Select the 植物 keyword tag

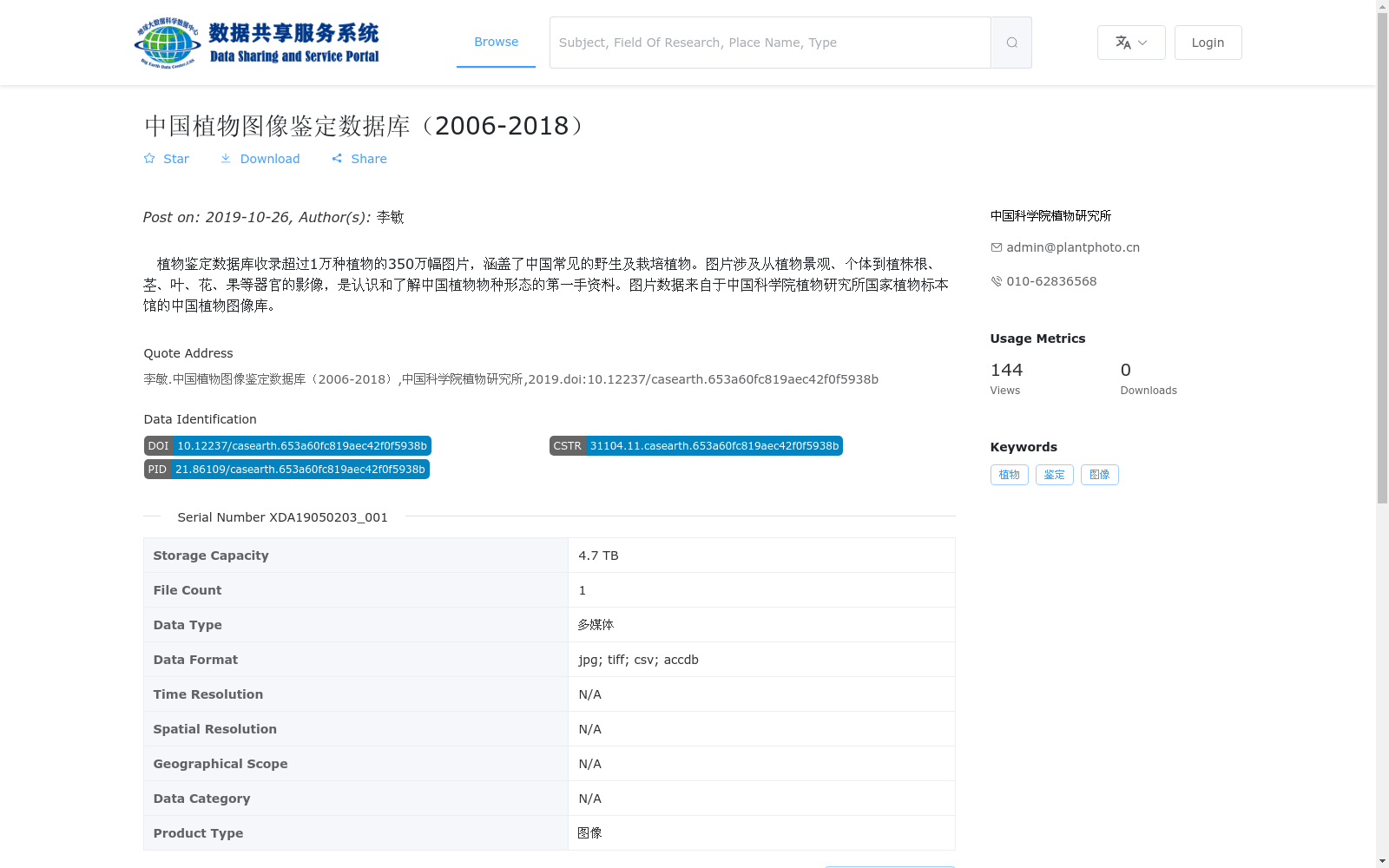[1009, 475]
